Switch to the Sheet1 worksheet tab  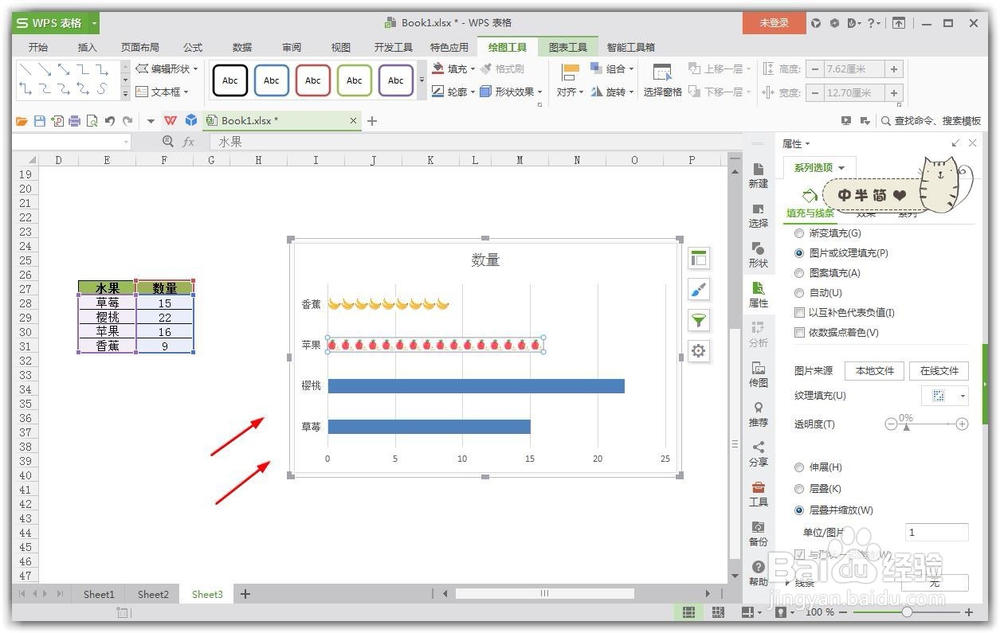pyautogui.click(x=99, y=594)
